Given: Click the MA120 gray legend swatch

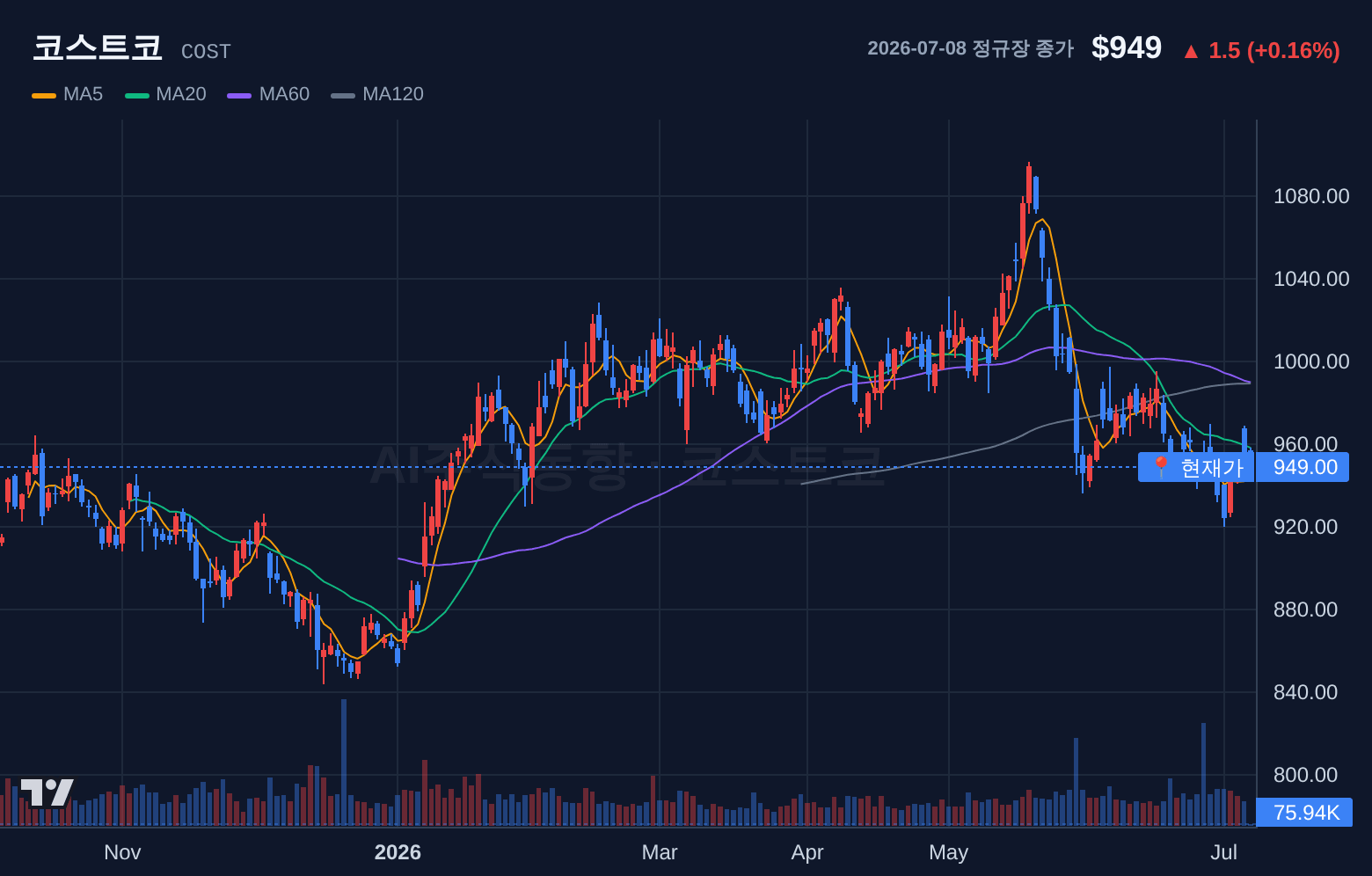Looking at the screenshot, I should pos(343,95).
